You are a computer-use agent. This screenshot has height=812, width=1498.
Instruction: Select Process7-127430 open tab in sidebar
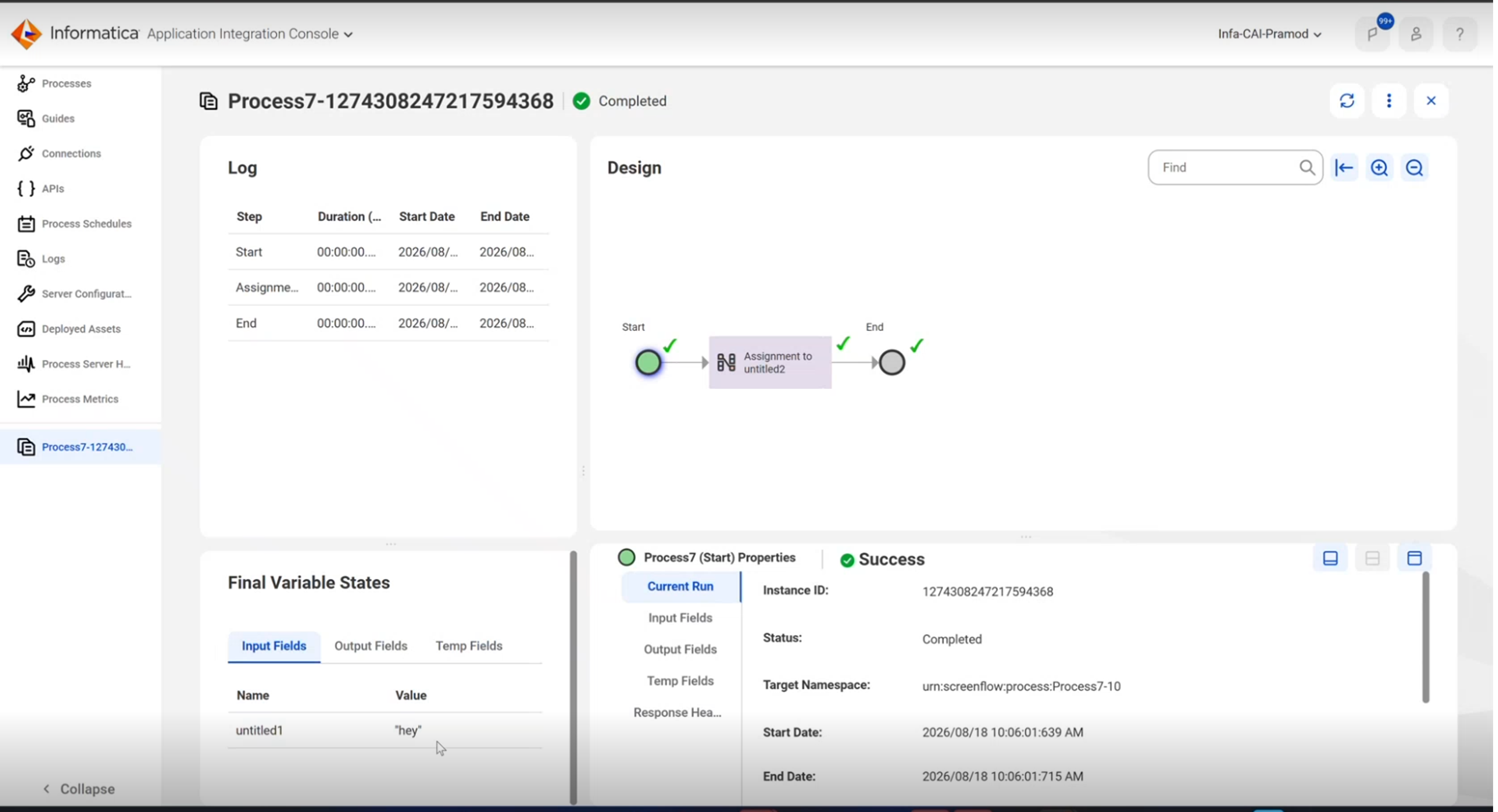(x=81, y=447)
